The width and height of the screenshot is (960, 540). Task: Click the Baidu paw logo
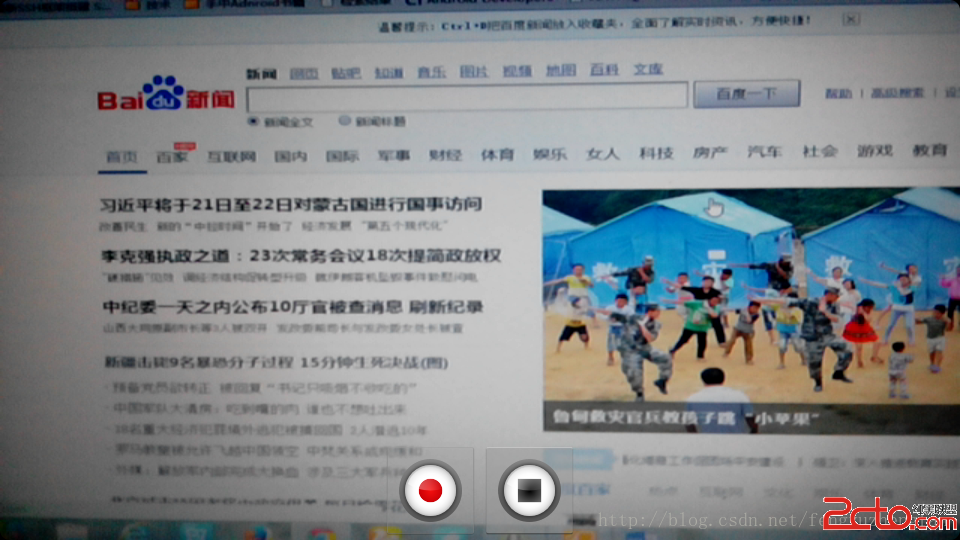(163, 93)
